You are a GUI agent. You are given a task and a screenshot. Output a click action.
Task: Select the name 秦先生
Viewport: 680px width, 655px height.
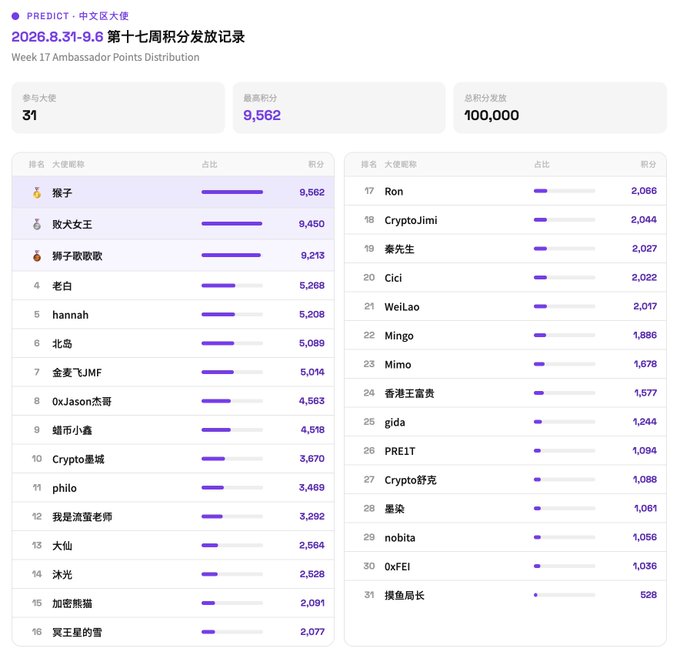[x=399, y=249]
